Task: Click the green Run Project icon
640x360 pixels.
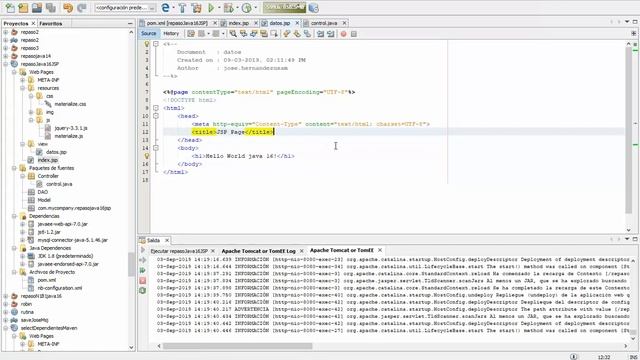Action: [x=211, y=8]
